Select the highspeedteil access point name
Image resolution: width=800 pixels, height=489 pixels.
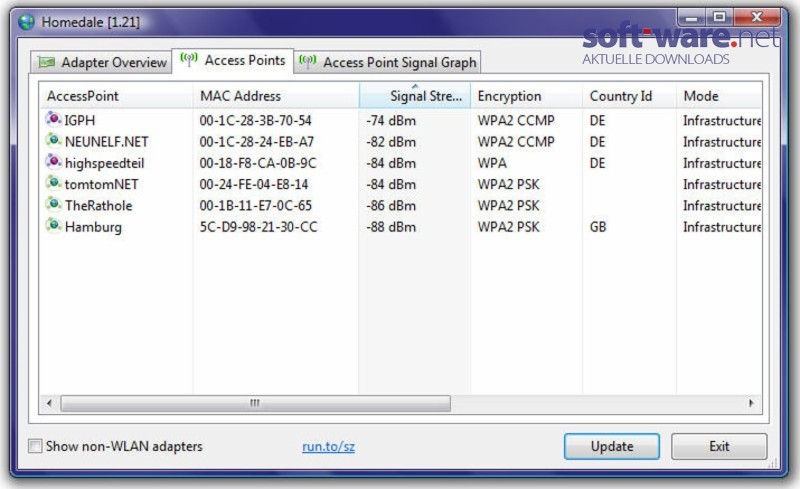click(105, 163)
